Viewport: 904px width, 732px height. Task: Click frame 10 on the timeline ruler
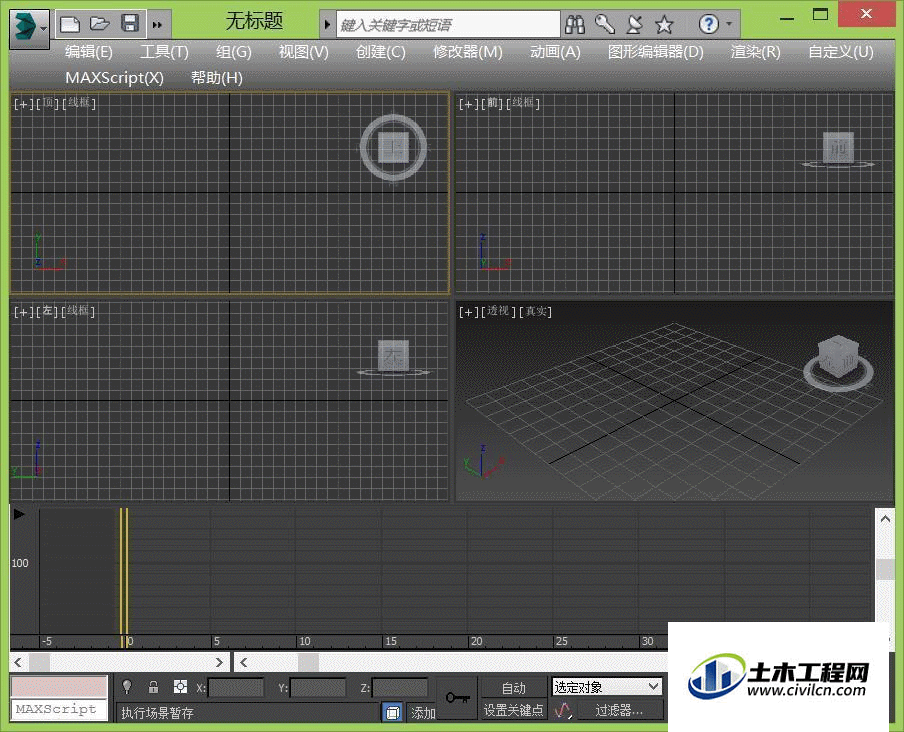305,642
